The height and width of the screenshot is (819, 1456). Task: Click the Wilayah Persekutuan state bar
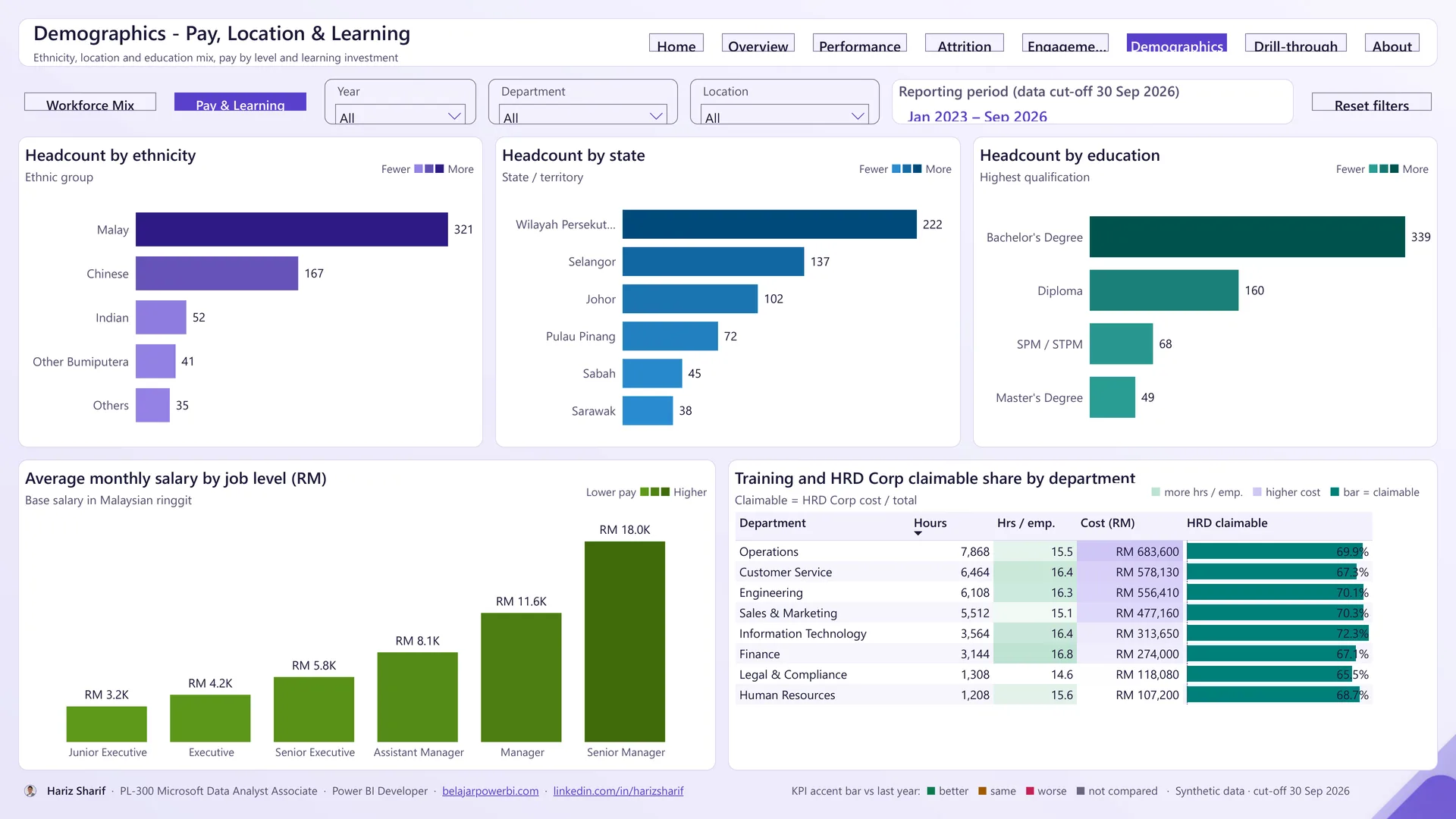tap(769, 224)
